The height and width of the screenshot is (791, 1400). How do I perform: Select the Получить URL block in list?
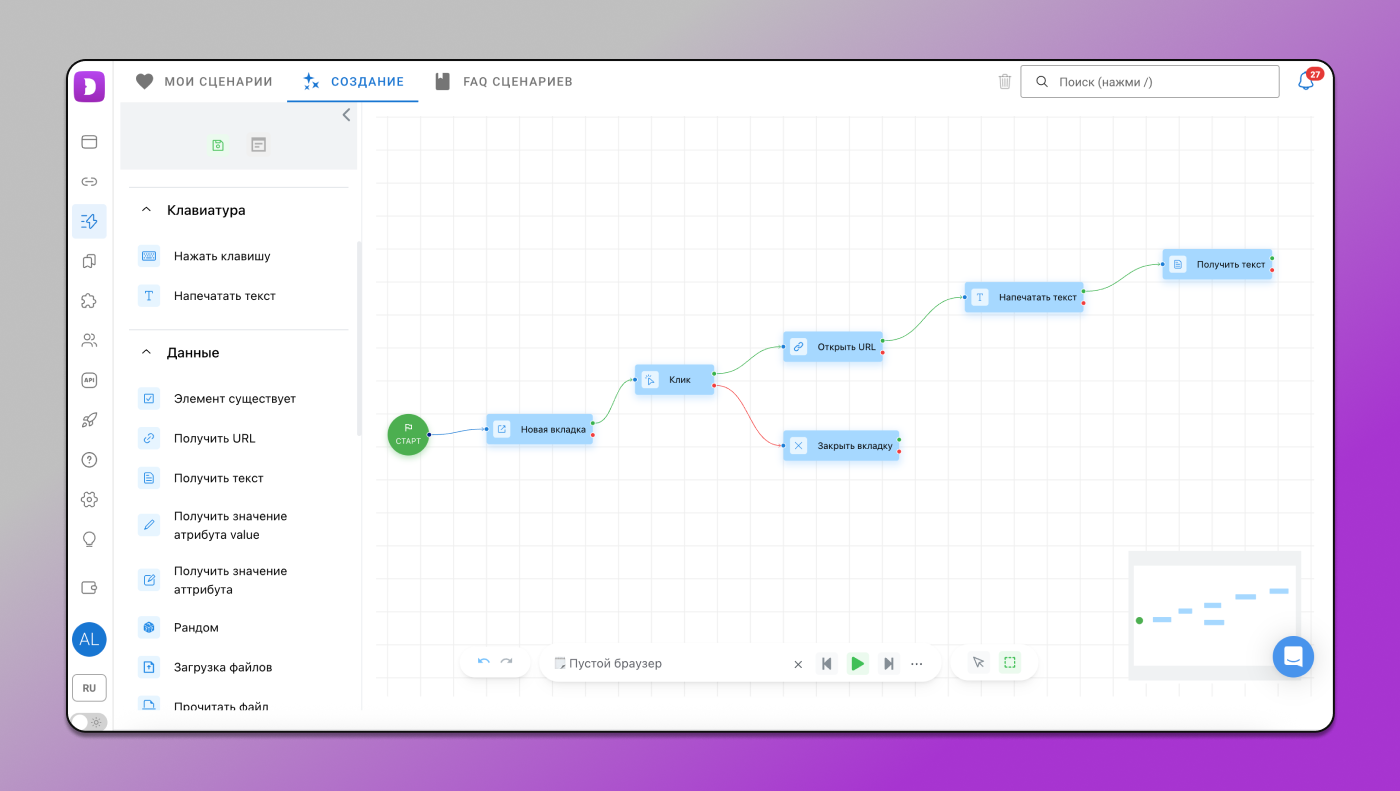[214, 438]
